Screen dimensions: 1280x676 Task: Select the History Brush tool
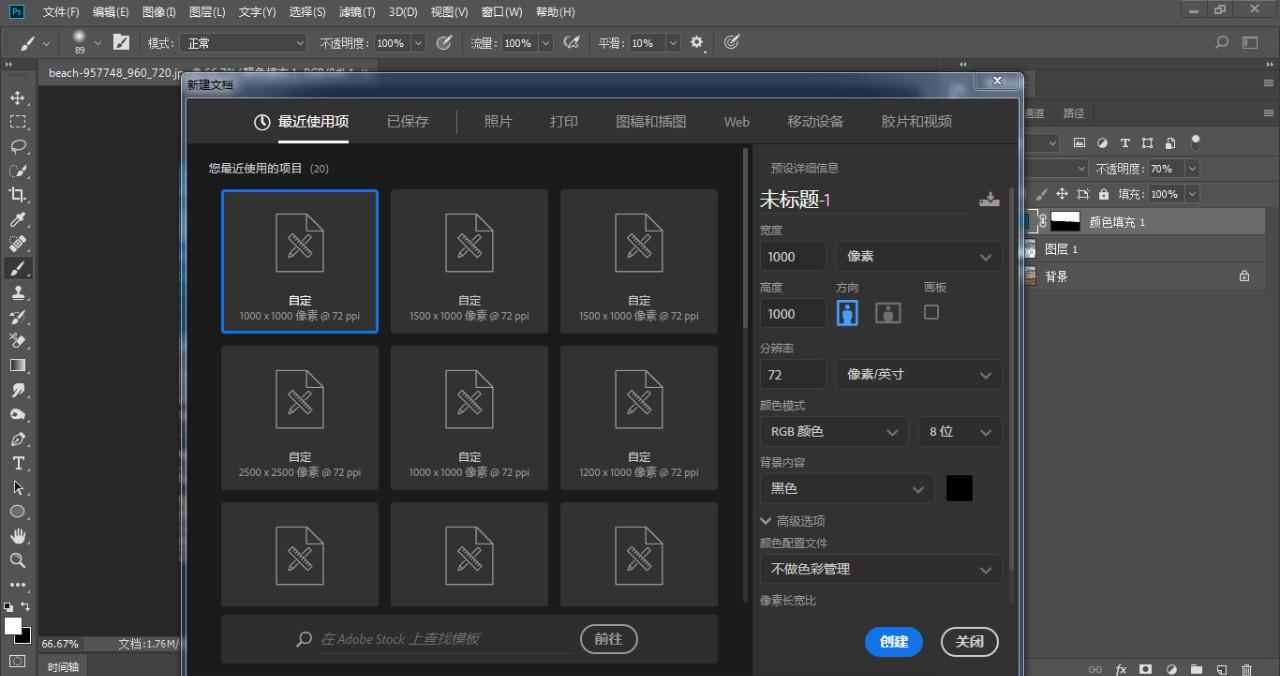coord(18,317)
